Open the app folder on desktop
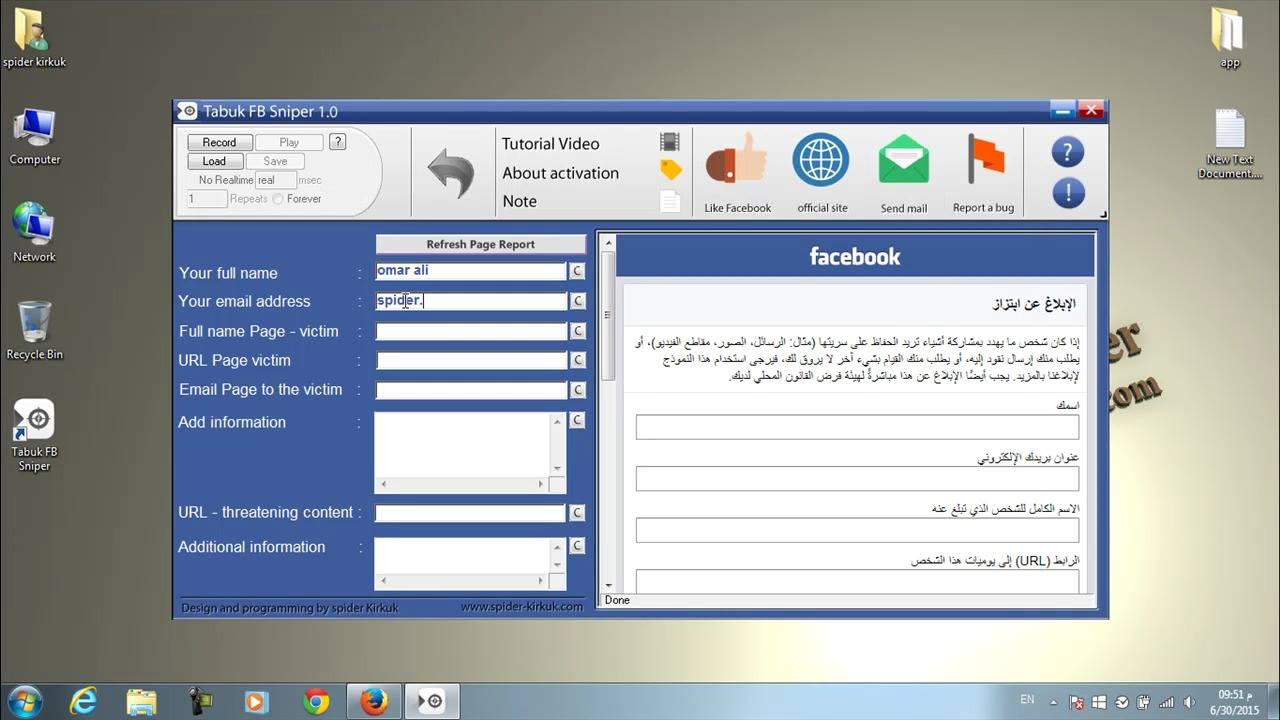The height and width of the screenshot is (720, 1280). (1230, 38)
